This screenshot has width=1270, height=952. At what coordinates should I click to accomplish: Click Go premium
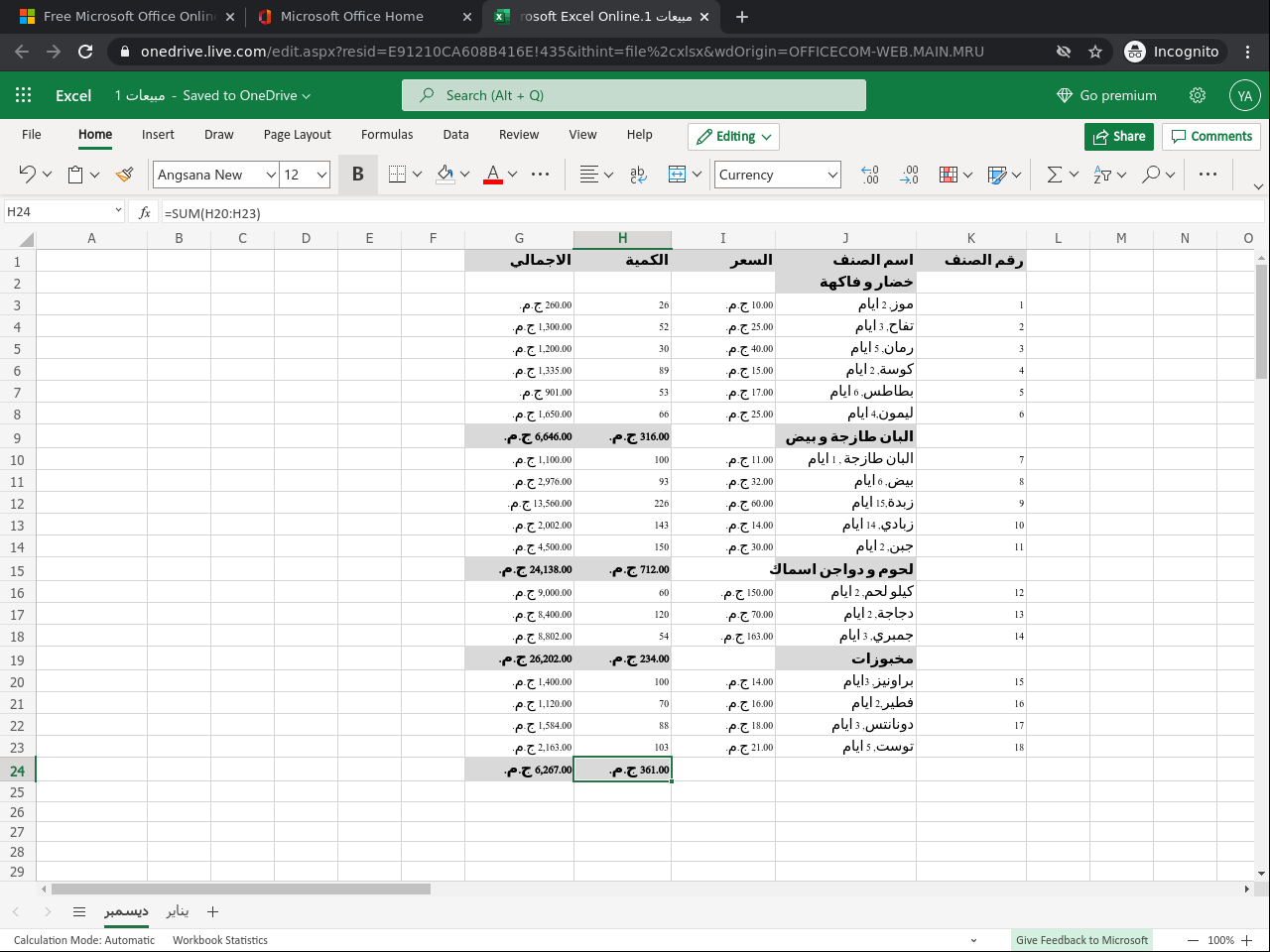1106,95
